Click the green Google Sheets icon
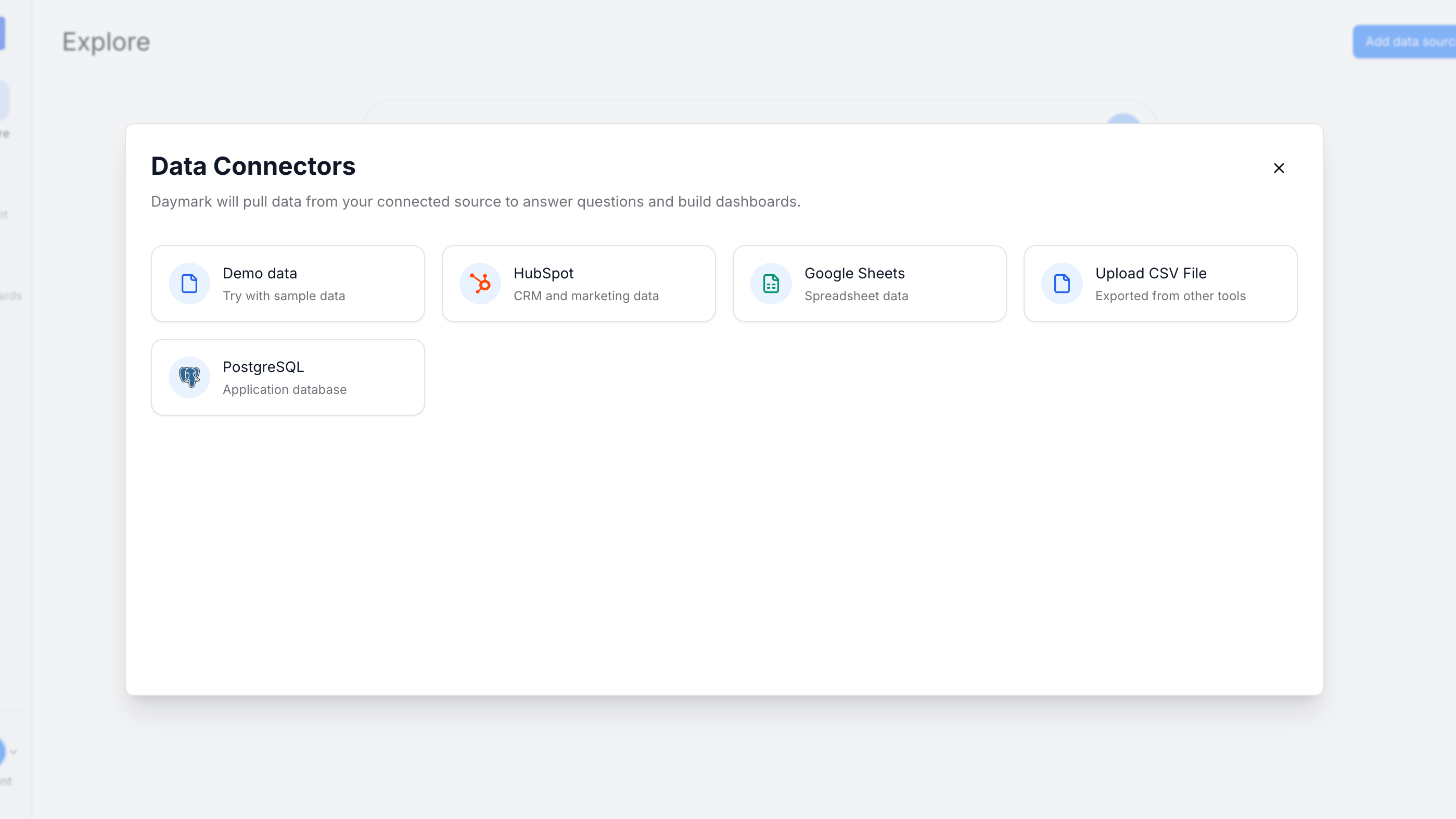This screenshot has height=819, width=1456. point(771,283)
